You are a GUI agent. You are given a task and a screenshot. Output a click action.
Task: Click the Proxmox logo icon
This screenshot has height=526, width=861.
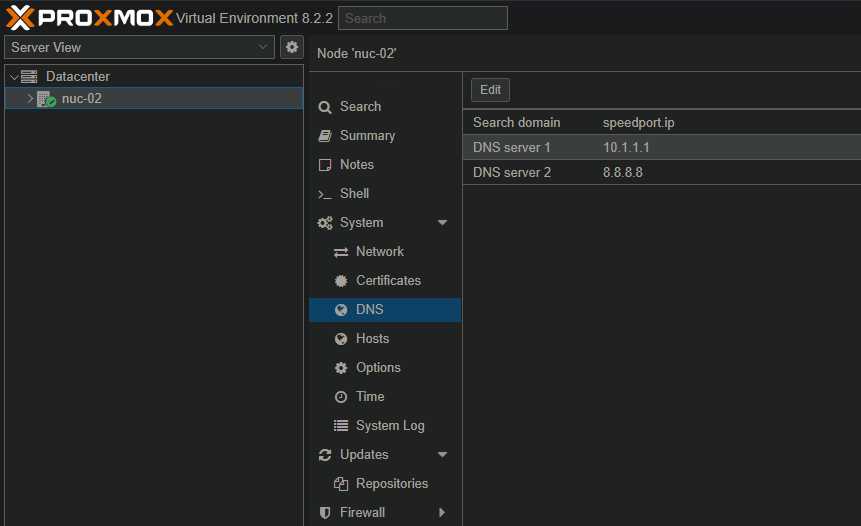[20, 18]
